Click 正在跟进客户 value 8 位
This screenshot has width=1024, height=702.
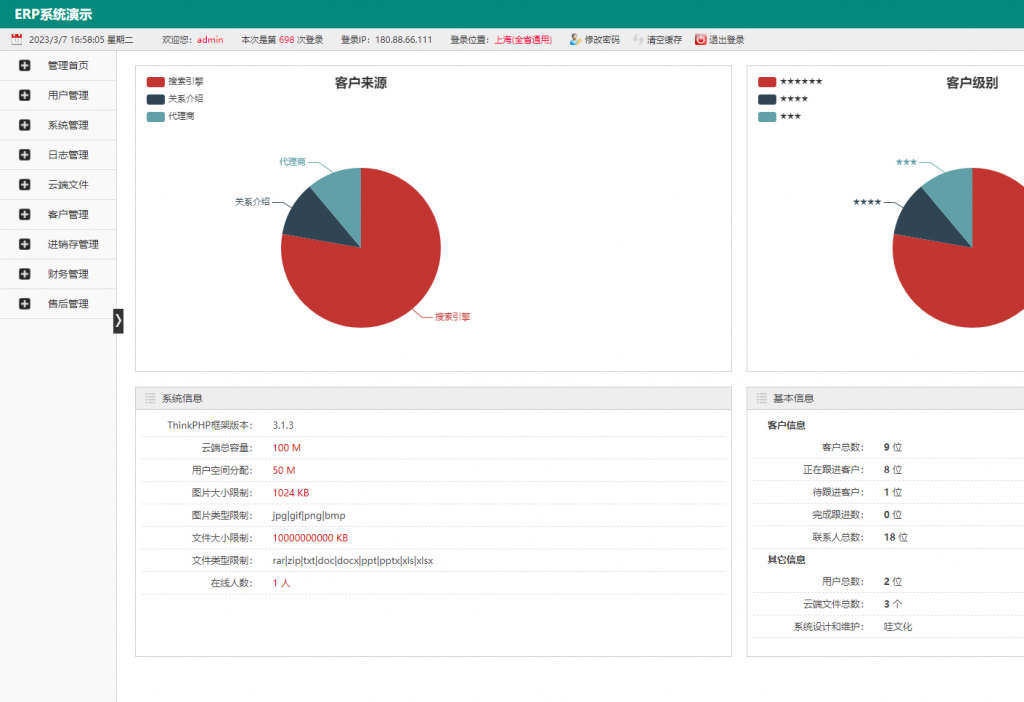(893, 470)
